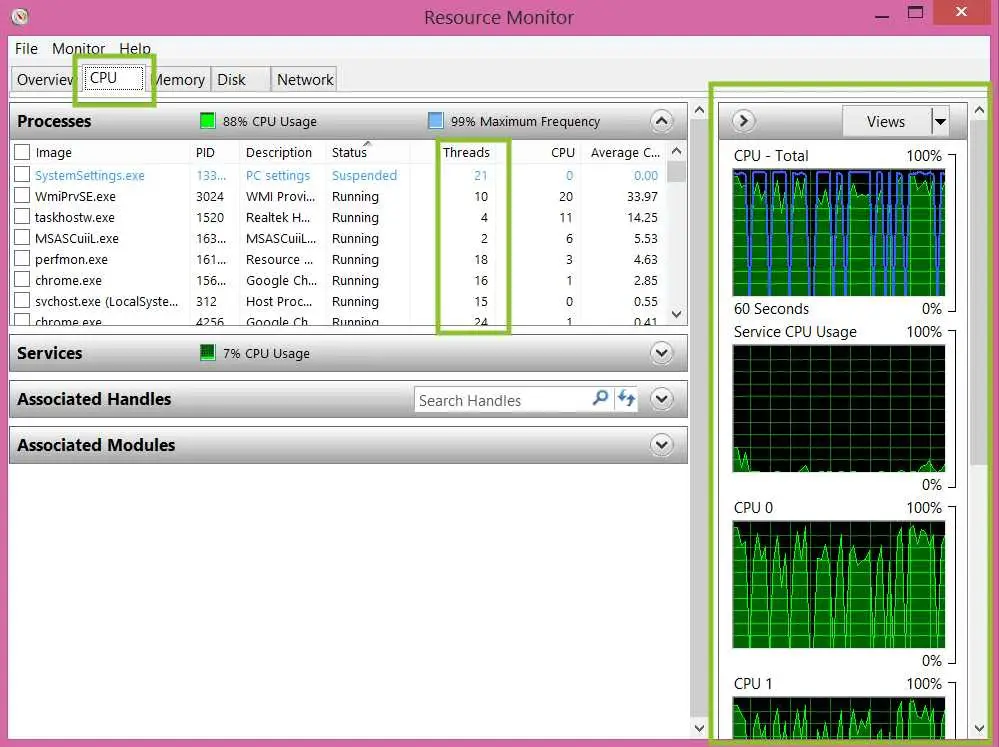999x747 pixels.
Task: Check the MSASCuiL.exe process checkbox
Action: tap(22, 237)
